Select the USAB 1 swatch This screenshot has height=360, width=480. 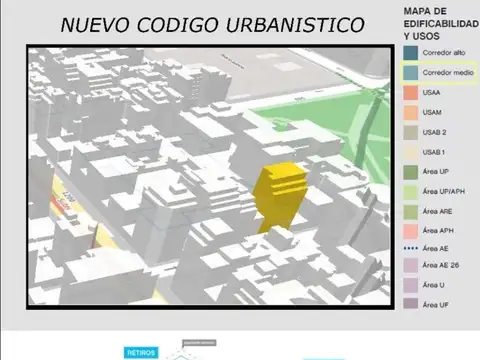pyautogui.click(x=410, y=152)
